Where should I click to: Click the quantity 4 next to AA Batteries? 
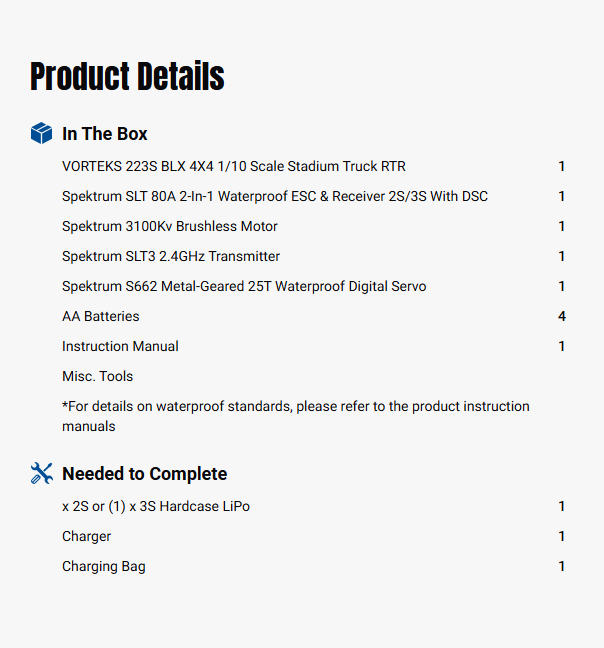tap(562, 316)
